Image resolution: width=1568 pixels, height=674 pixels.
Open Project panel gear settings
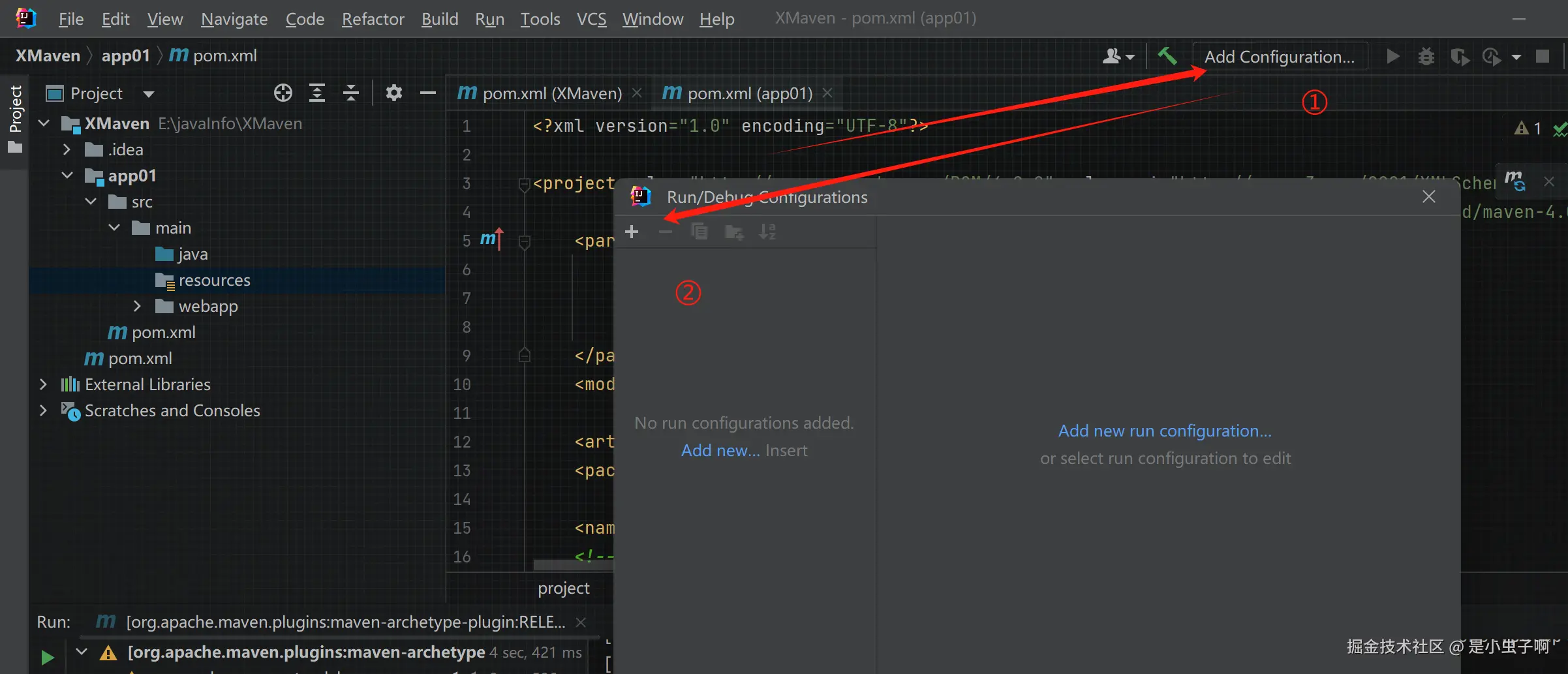click(x=393, y=93)
